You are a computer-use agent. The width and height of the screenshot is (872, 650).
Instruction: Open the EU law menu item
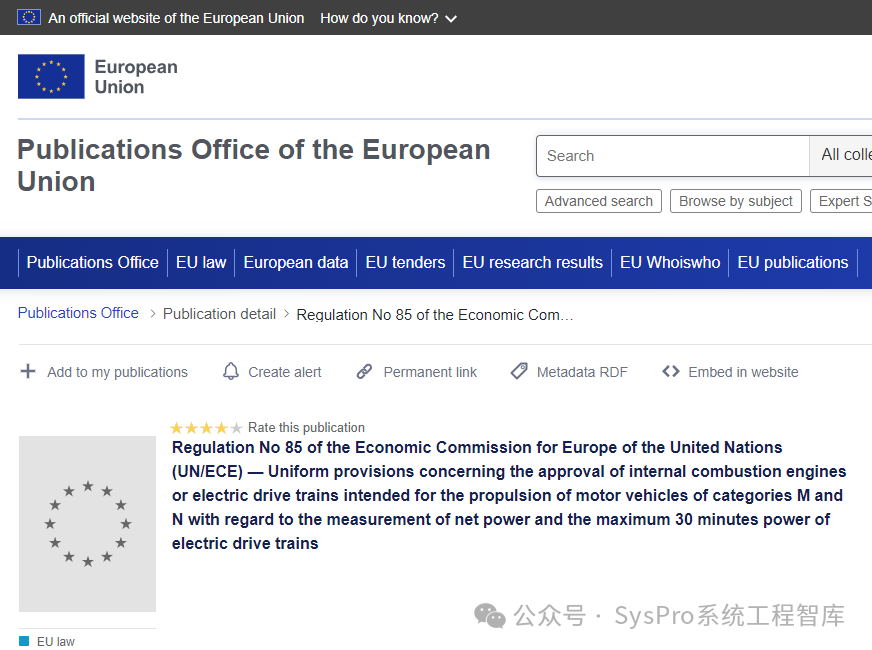pyautogui.click(x=201, y=262)
